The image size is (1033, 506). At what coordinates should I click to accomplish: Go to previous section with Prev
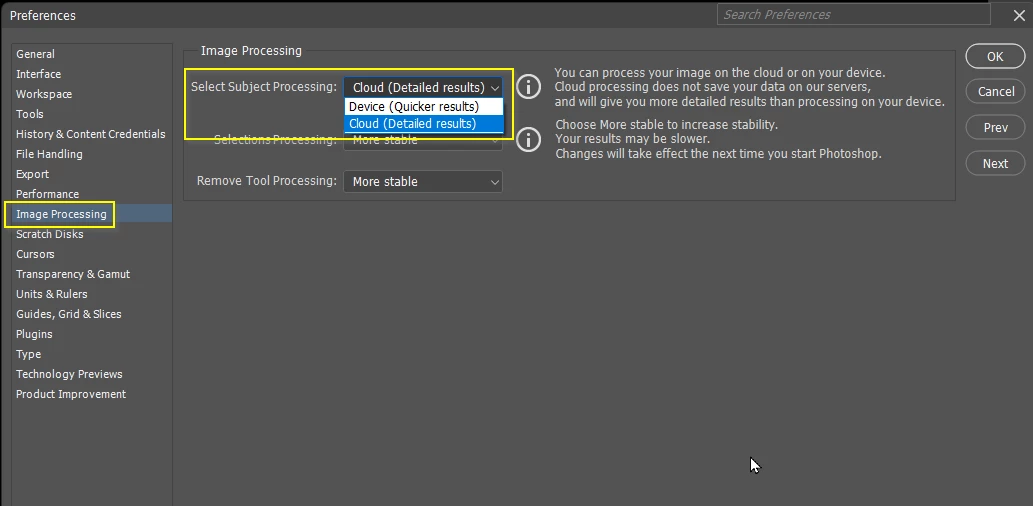[x=995, y=127]
